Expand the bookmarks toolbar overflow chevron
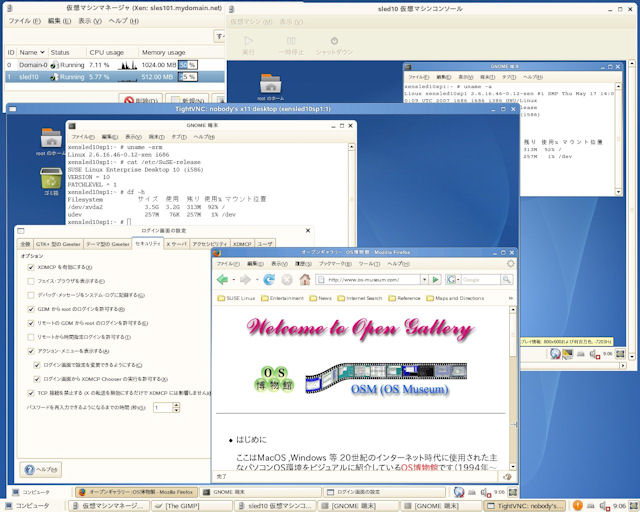 pyautogui.click(x=510, y=298)
